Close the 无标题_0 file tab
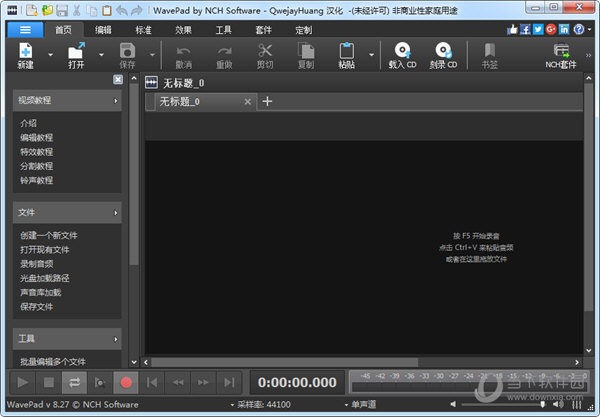 coord(248,102)
